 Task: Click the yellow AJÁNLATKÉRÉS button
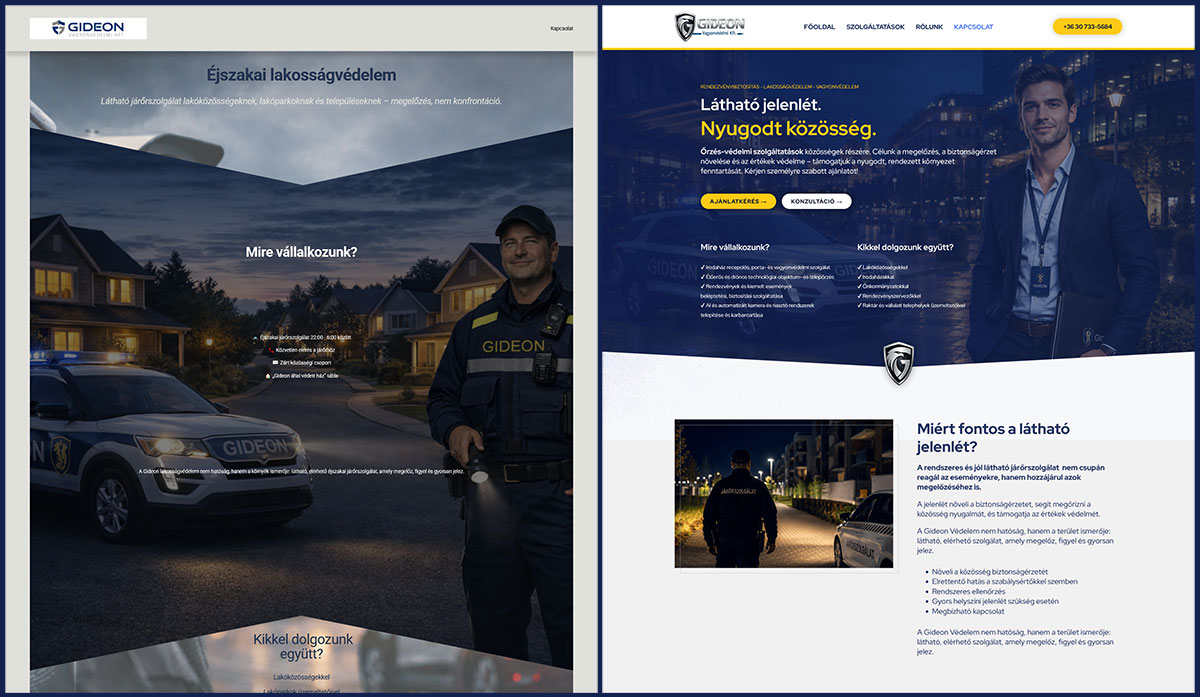click(738, 201)
